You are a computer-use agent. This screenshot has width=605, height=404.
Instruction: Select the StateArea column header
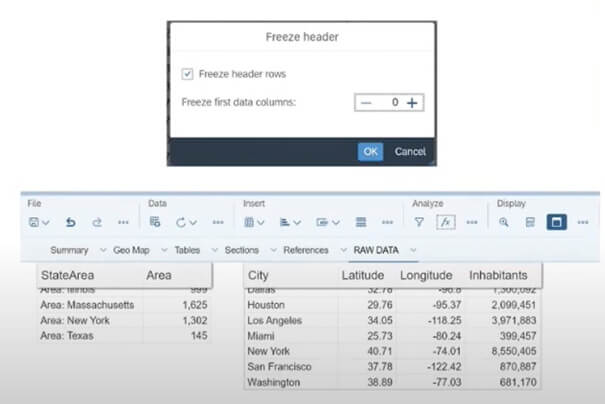click(68, 275)
